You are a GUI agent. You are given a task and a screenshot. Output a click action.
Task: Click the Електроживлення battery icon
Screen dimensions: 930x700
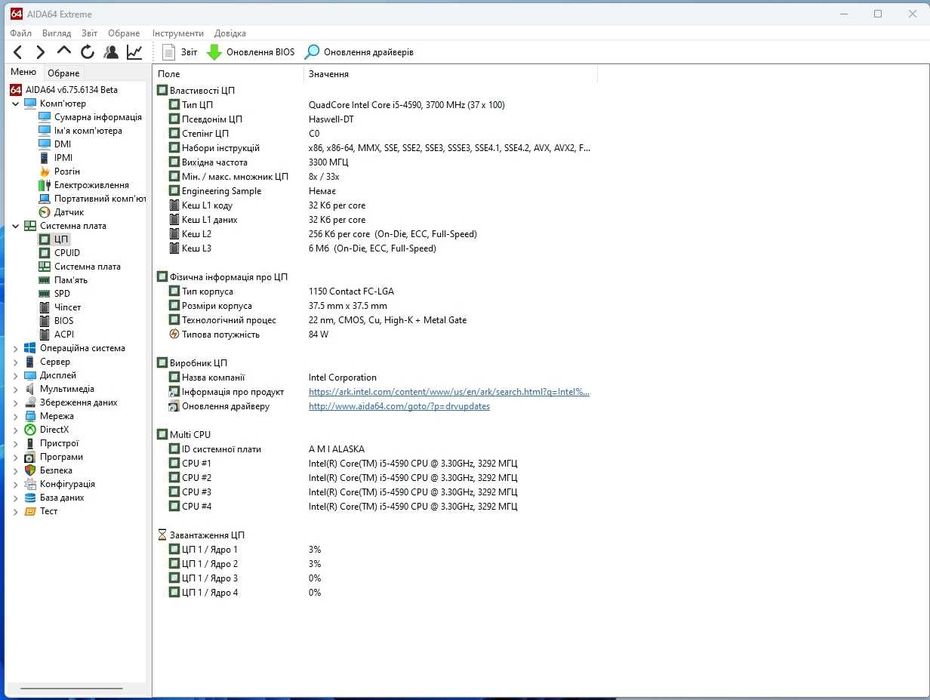click(44, 185)
